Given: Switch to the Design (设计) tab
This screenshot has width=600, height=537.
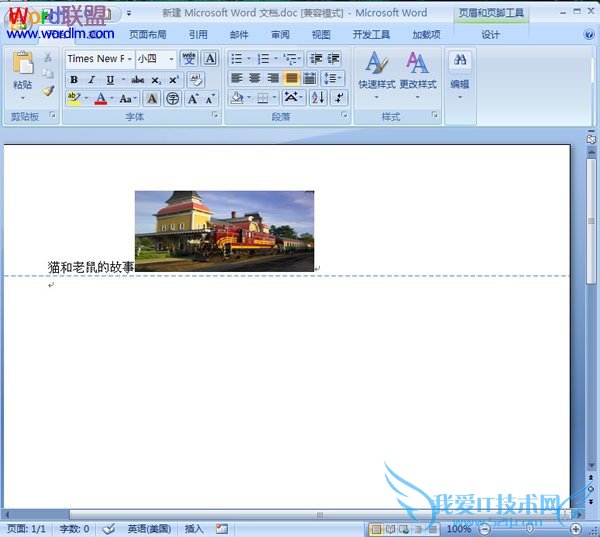Looking at the screenshot, I should click(x=491, y=35).
